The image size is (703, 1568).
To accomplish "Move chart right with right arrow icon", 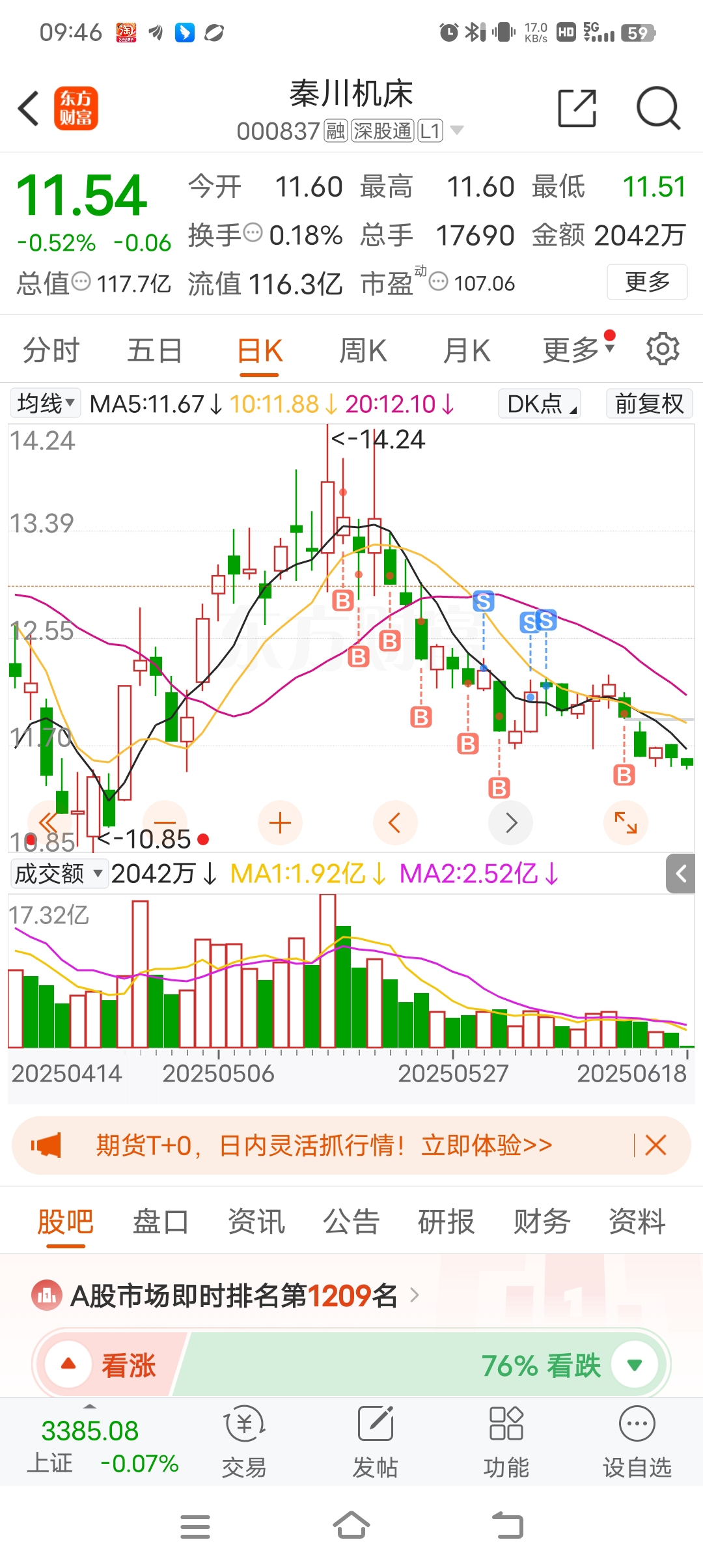I will coord(511,823).
